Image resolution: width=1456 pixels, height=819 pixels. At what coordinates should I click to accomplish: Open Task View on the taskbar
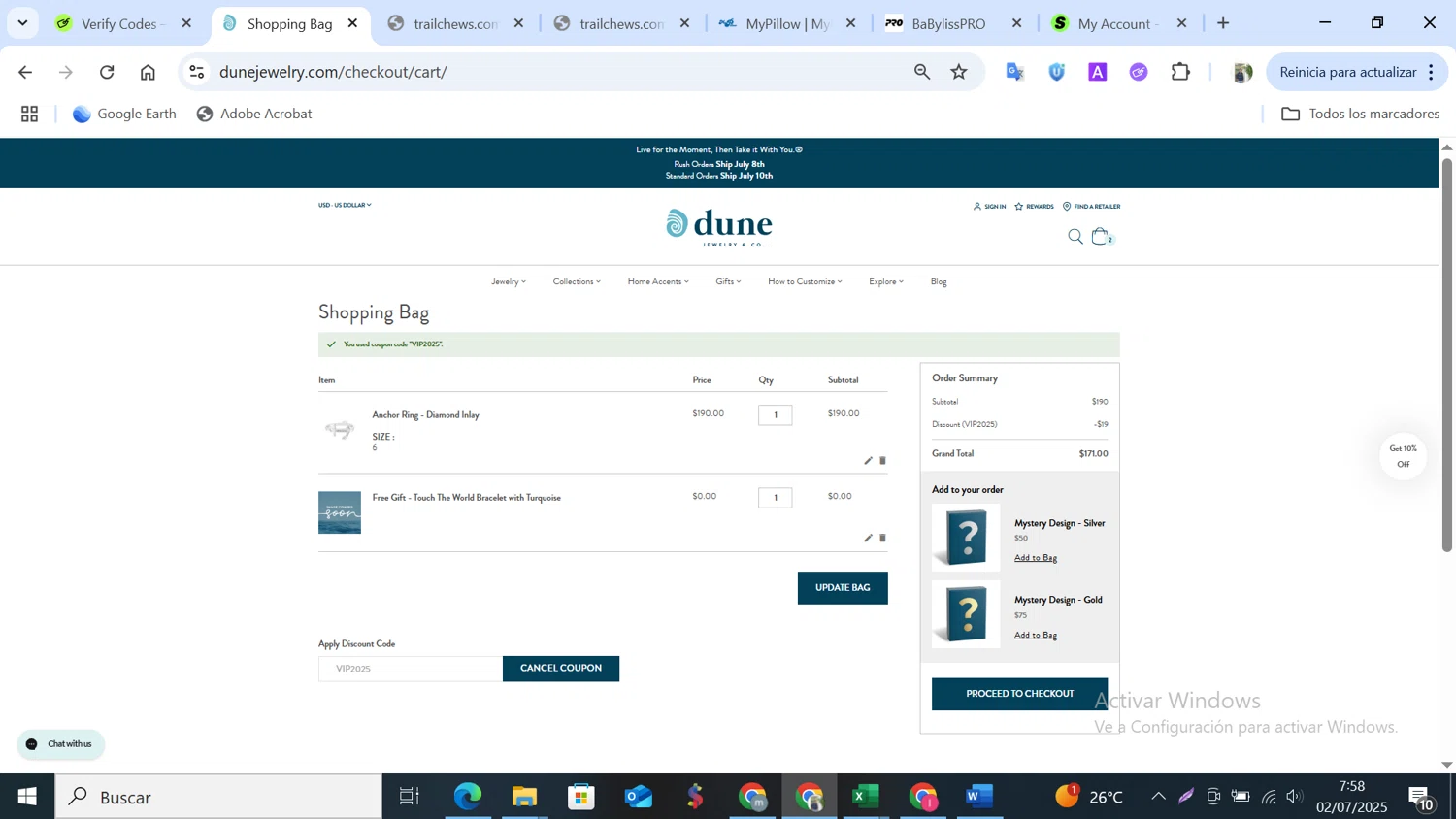(410, 797)
